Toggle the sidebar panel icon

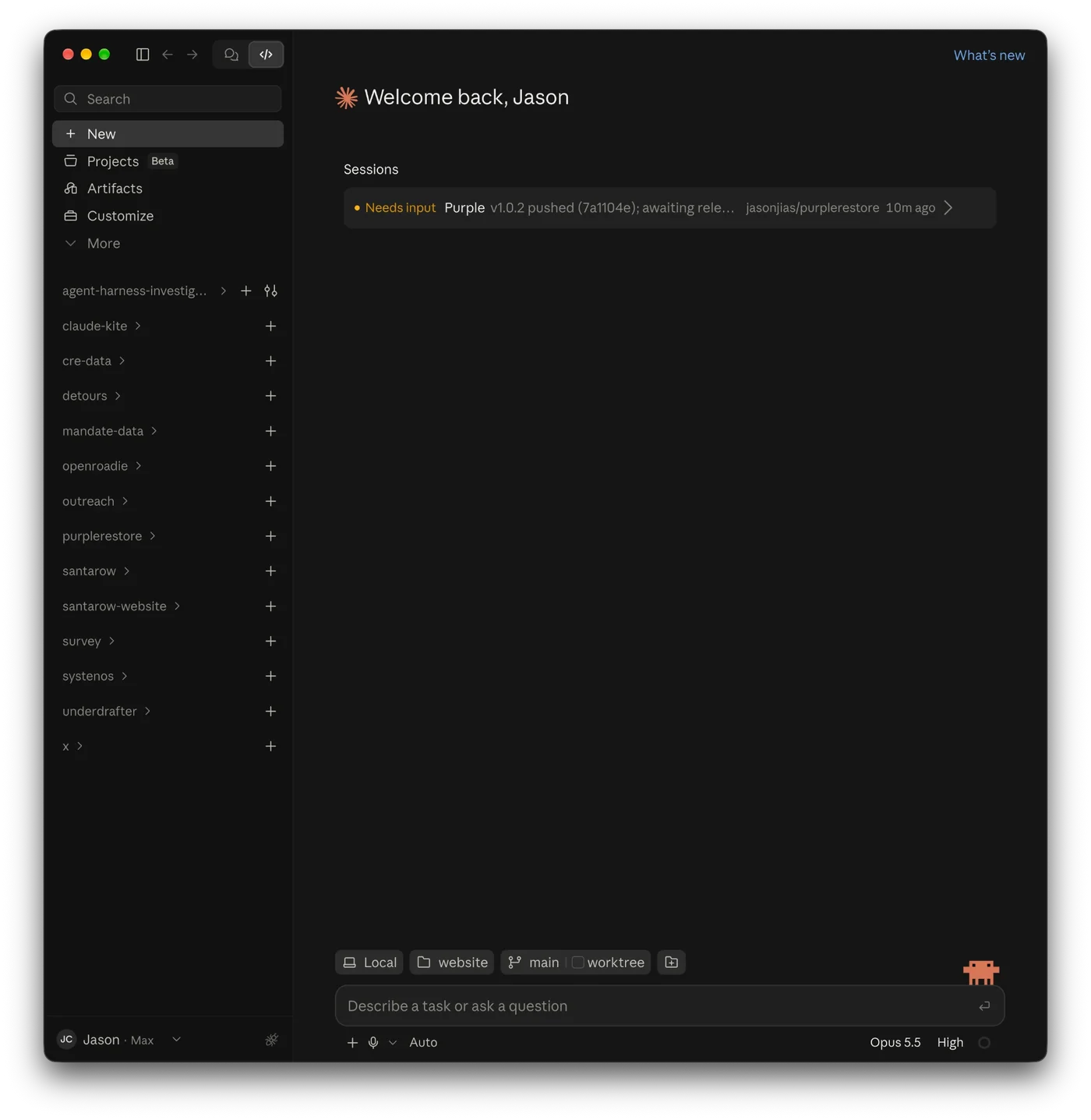click(143, 55)
